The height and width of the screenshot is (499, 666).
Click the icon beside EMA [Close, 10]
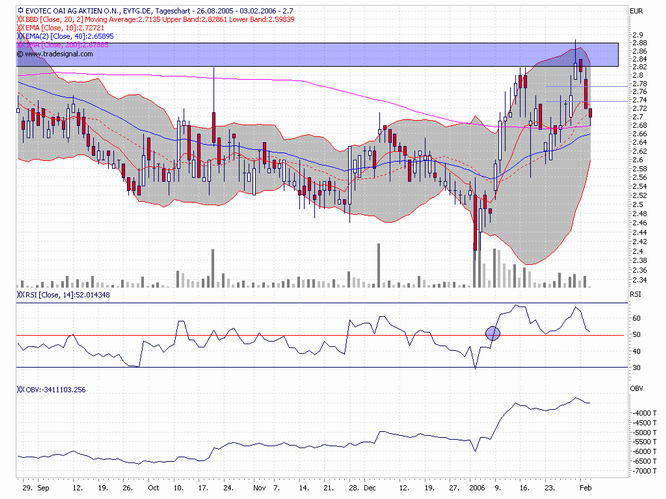[x=20, y=28]
